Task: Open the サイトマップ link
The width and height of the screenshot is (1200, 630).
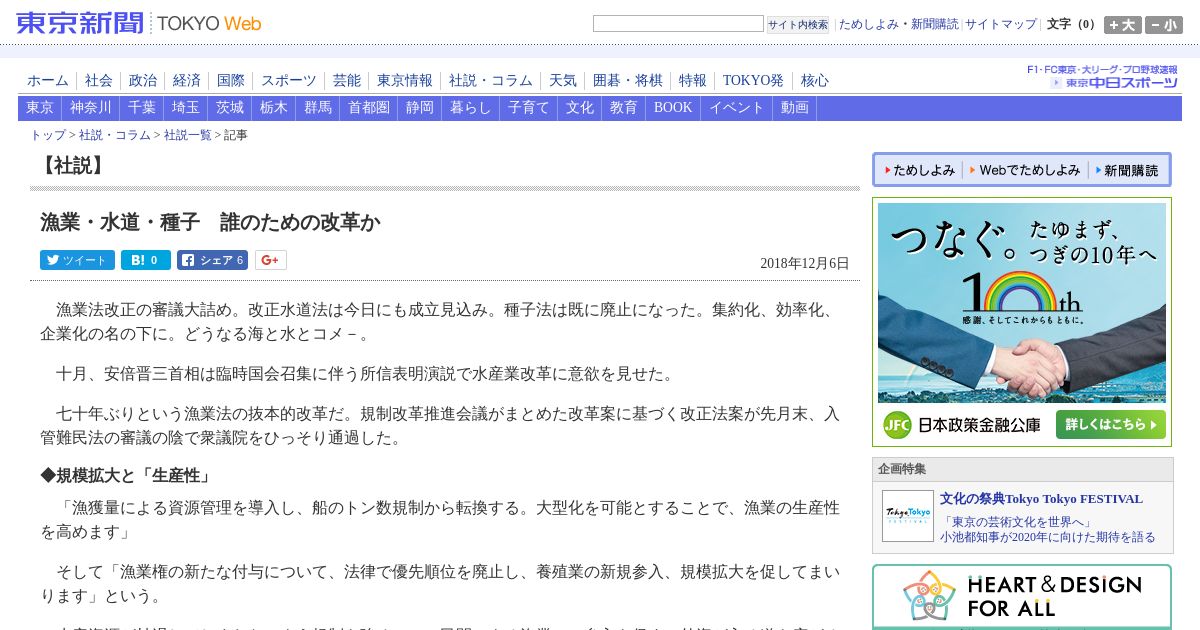Action: pos(1001,24)
